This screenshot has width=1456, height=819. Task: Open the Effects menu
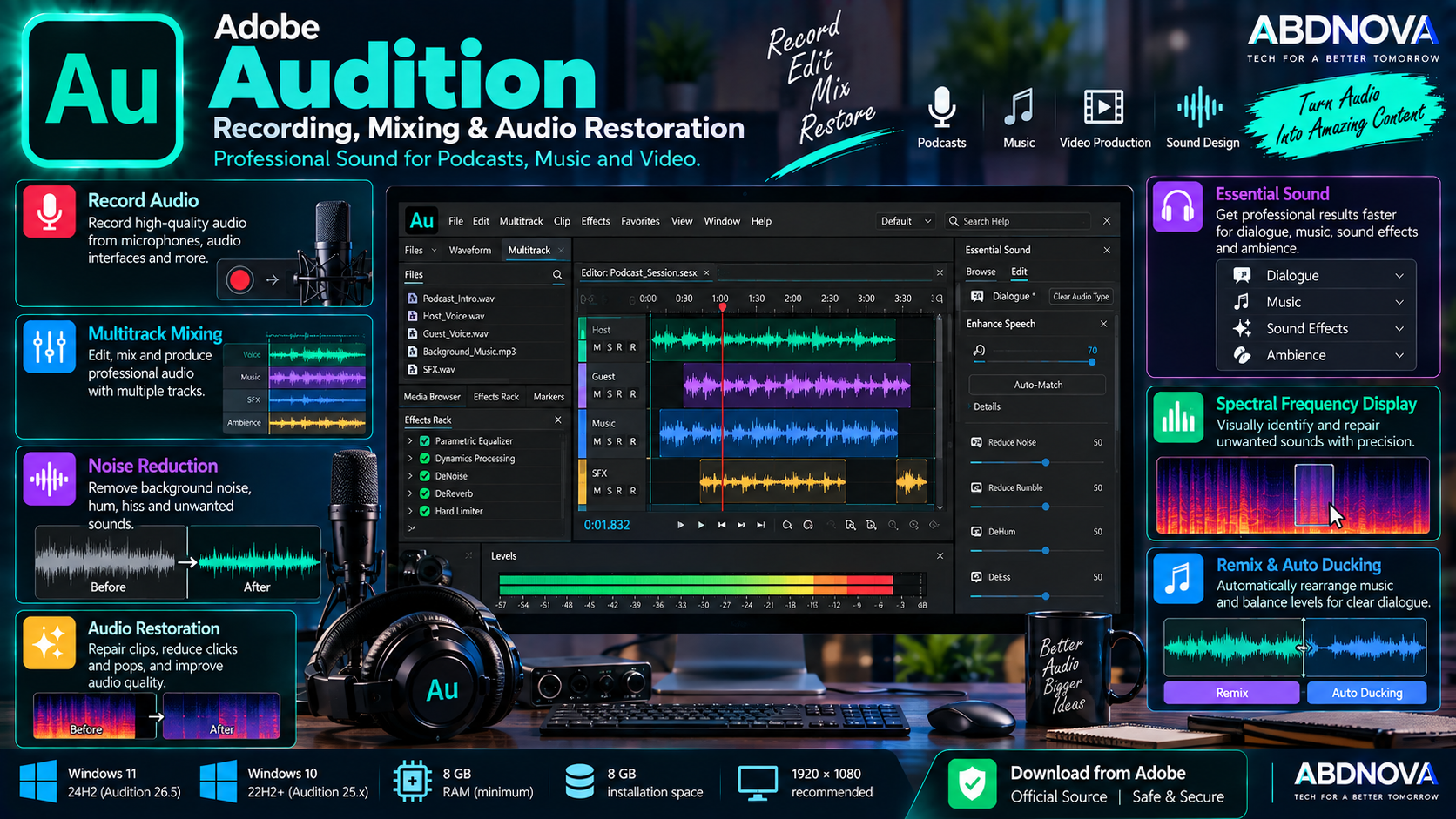point(596,221)
